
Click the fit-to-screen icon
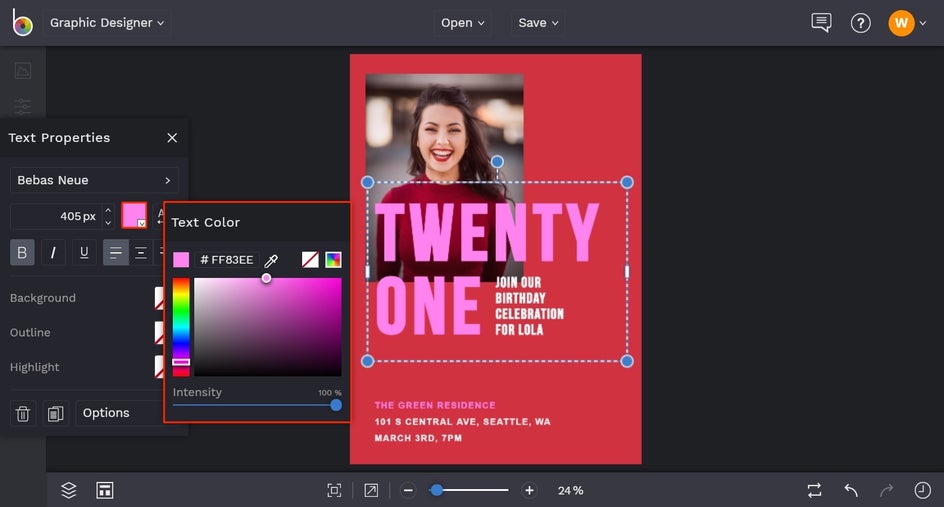click(x=334, y=490)
